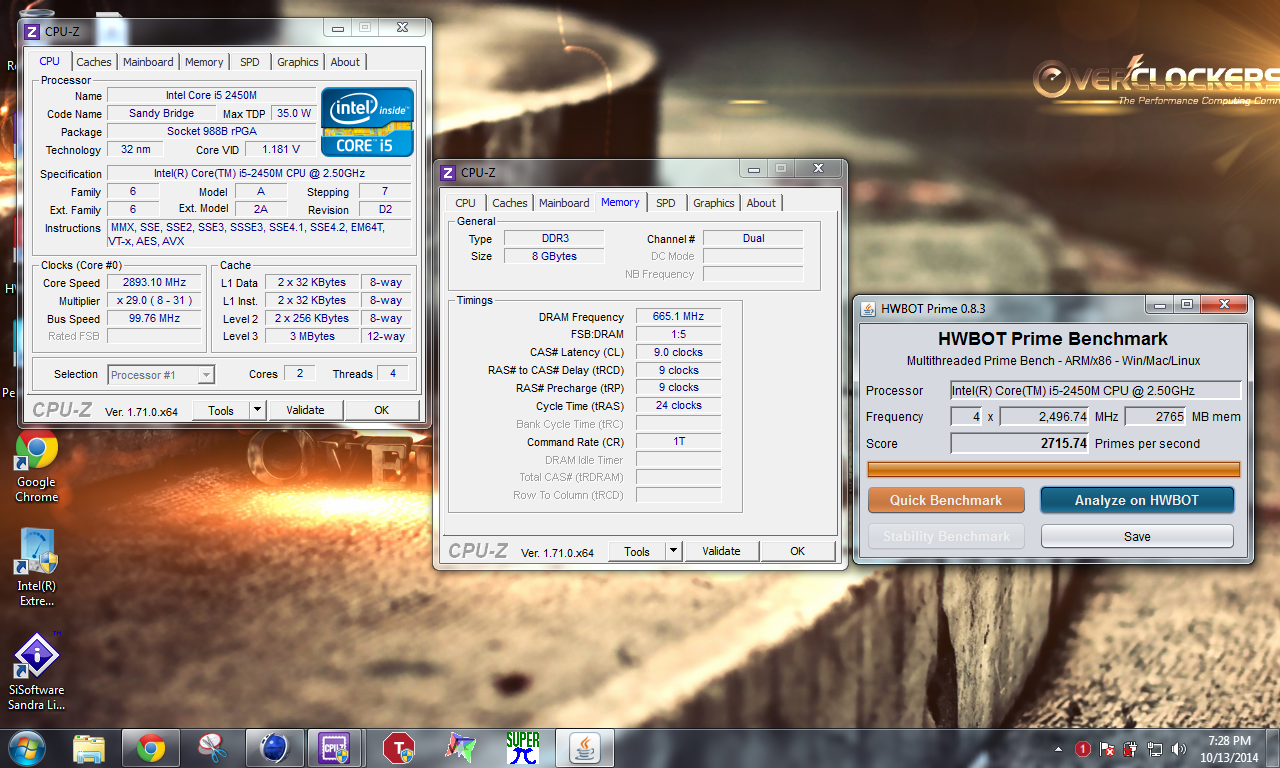This screenshot has height=768, width=1280.
Task: Open Graphics tab in the CPU window
Action: [298, 62]
